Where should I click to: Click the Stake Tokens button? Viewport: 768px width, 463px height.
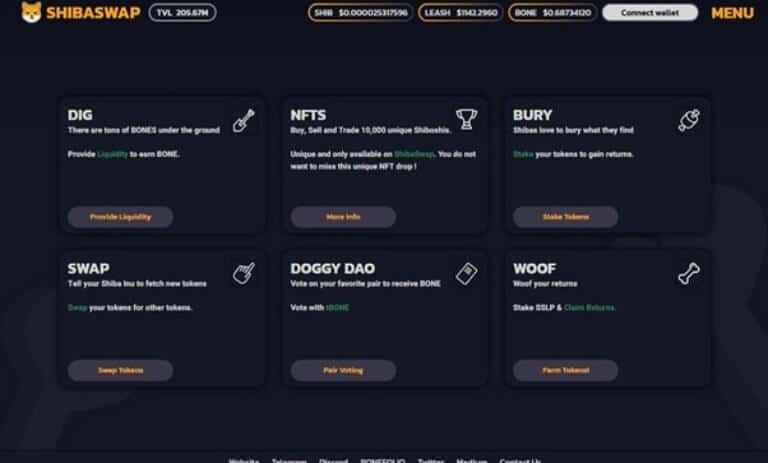point(566,217)
